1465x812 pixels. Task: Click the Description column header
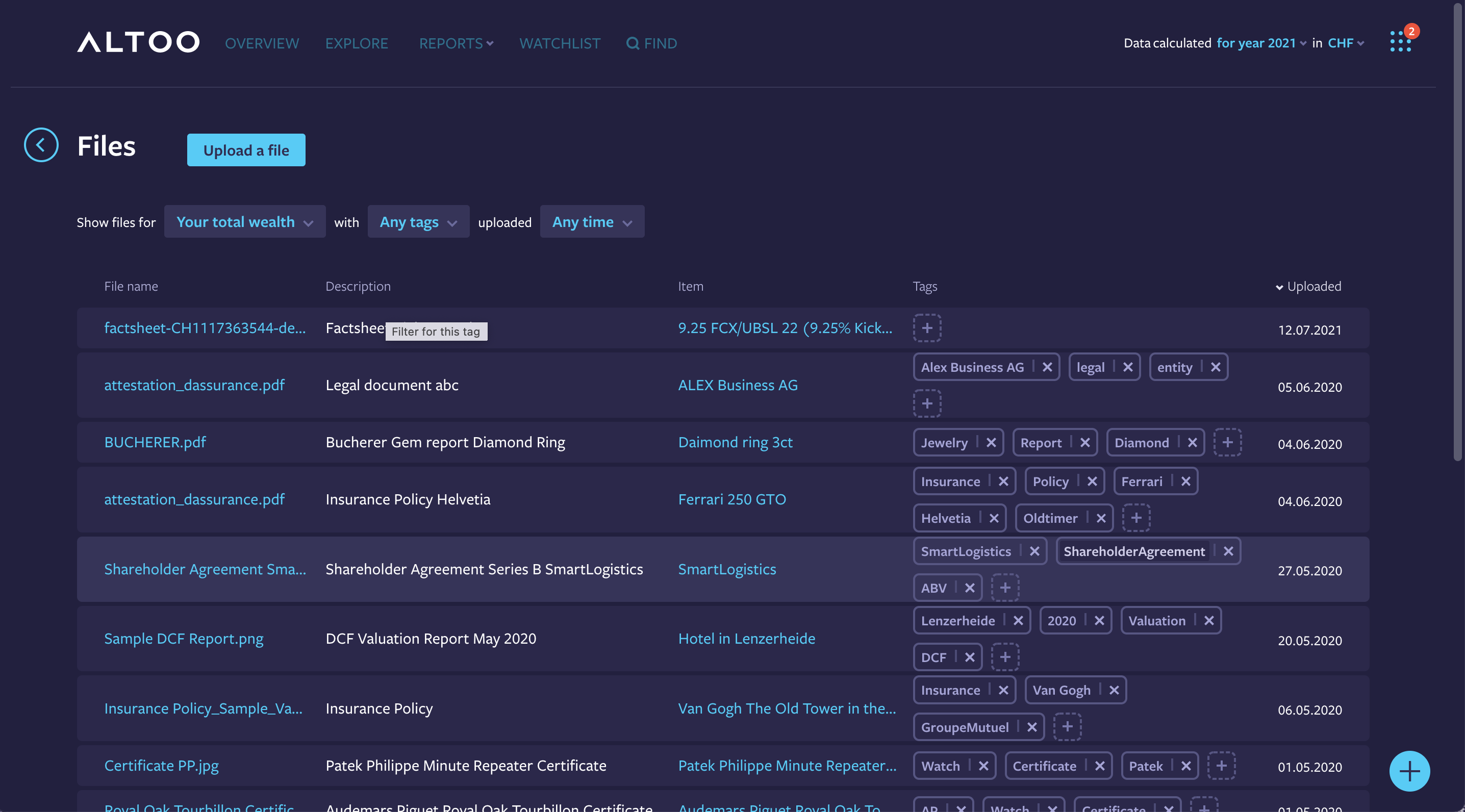358,286
